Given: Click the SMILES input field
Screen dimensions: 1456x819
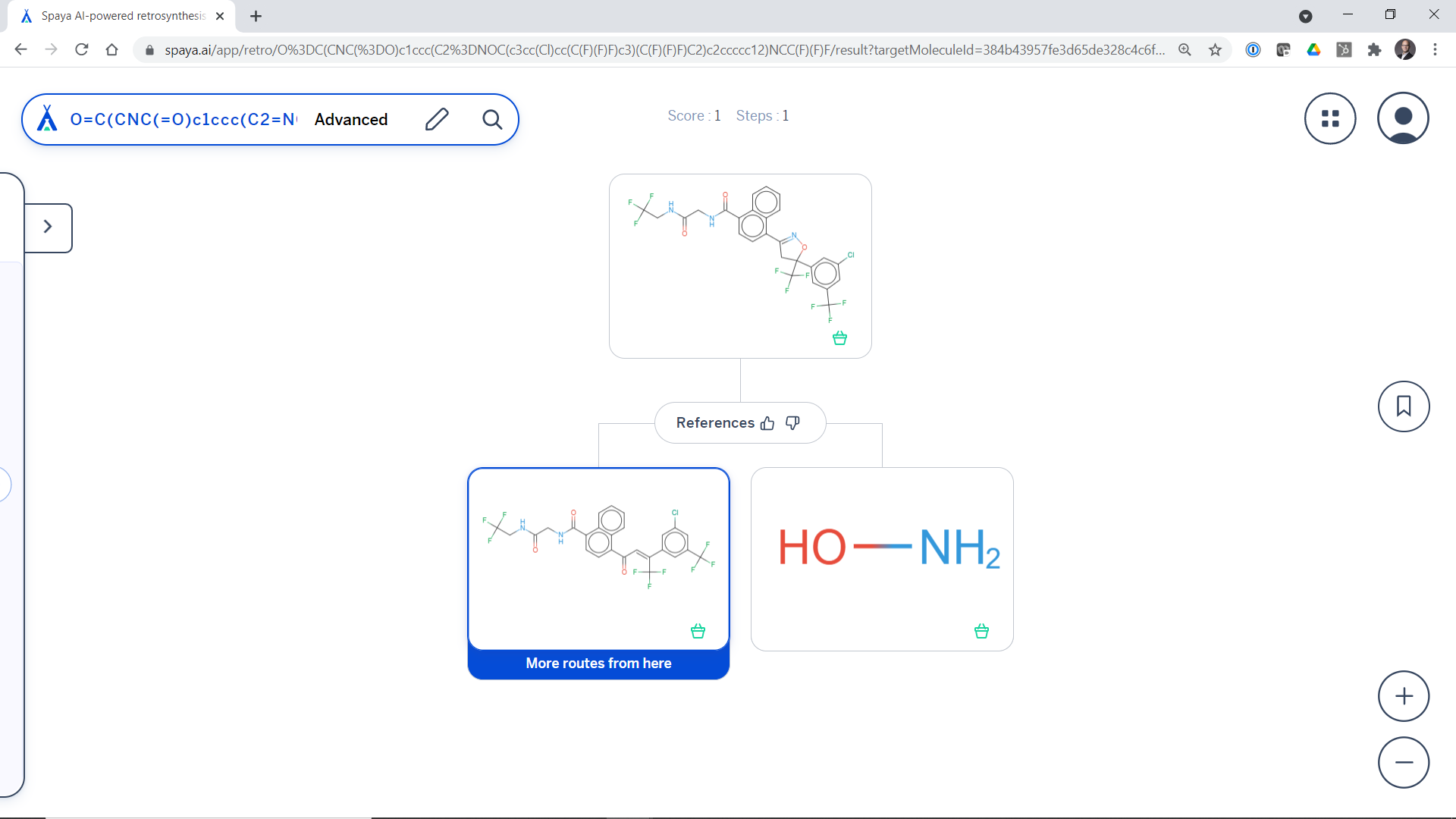Looking at the screenshot, I should 182,119.
